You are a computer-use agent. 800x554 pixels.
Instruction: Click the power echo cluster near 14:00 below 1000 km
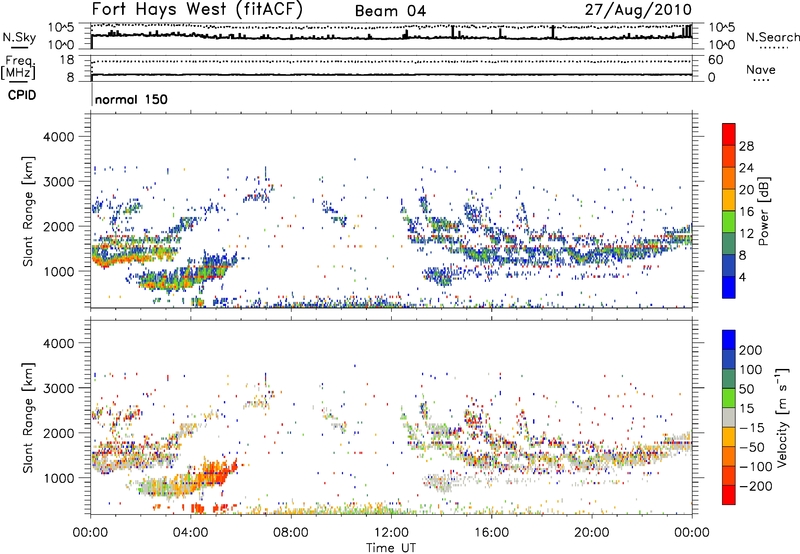pyautogui.click(x=438, y=275)
